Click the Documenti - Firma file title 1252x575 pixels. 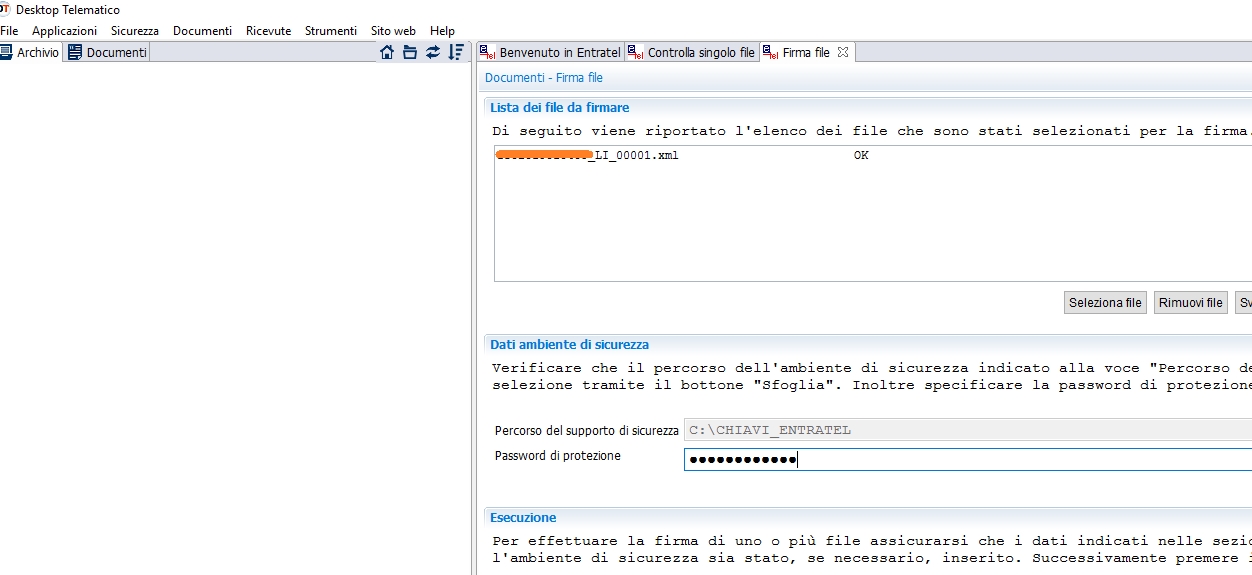click(x=544, y=77)
